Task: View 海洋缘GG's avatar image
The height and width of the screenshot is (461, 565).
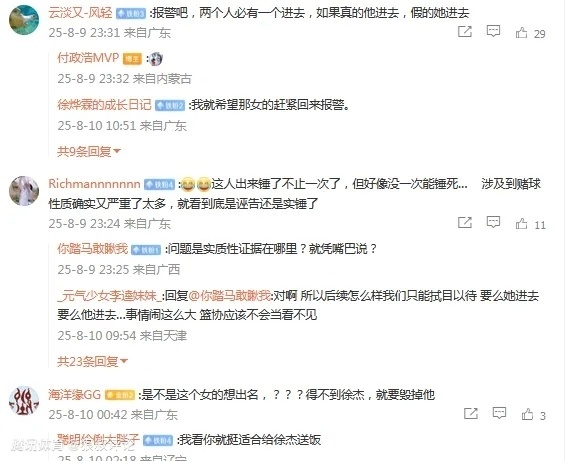Action: 24,401
